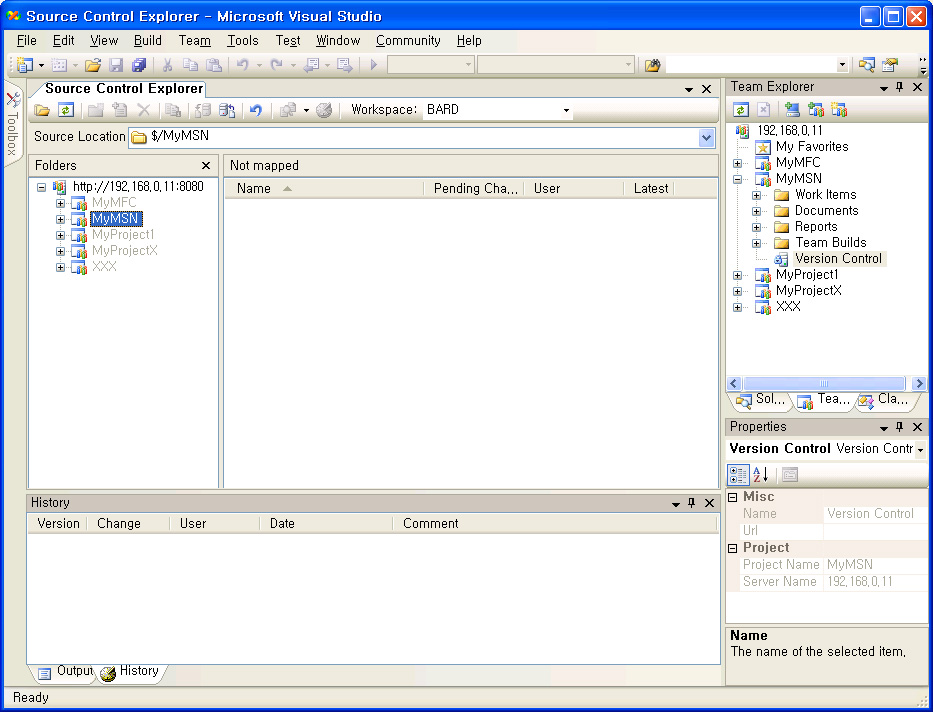Click the Open File icon
The image size is (933, 712).
[x=93, y=65]
